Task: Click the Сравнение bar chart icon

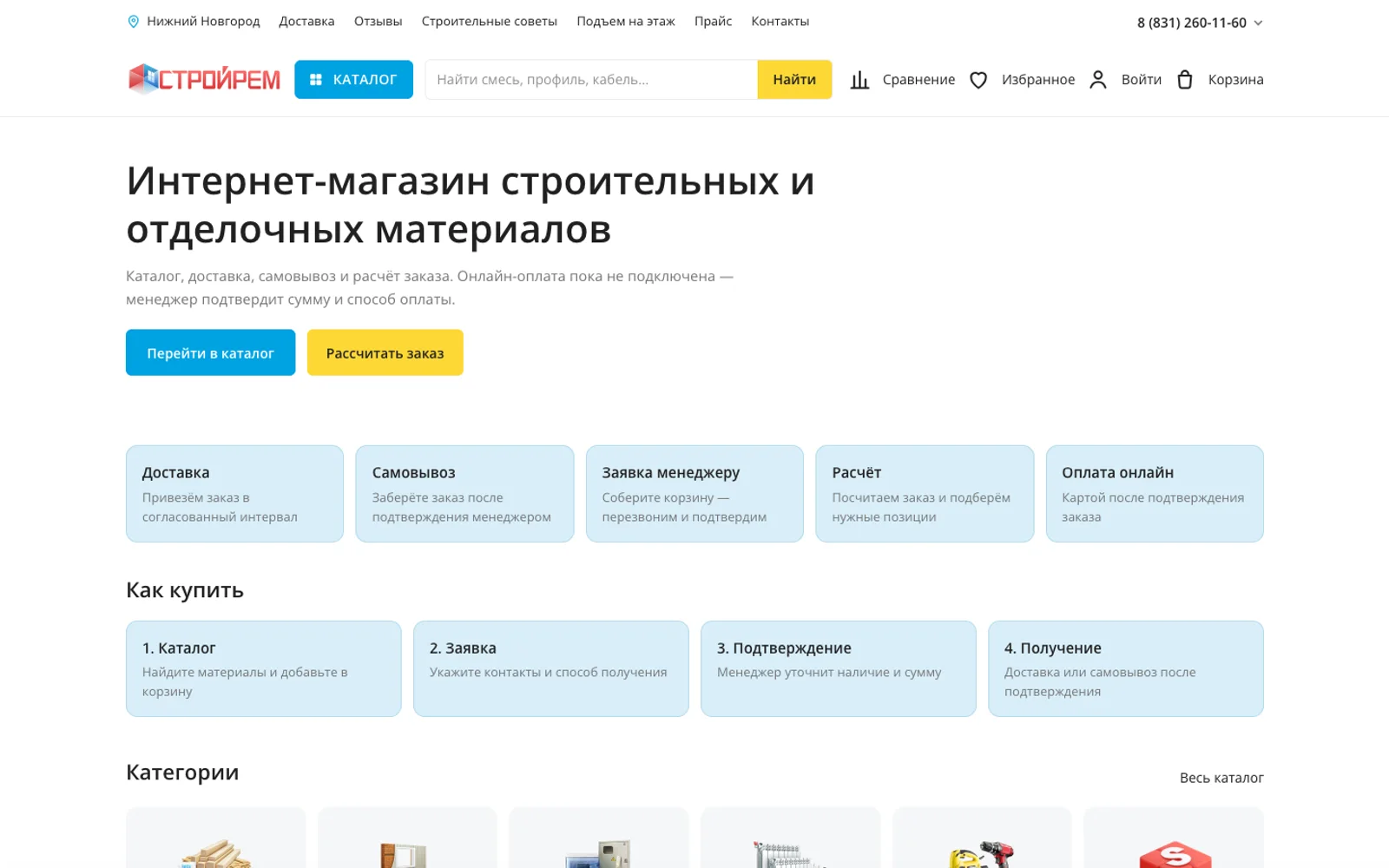Action: pyautogui.click(x=859, y=80)
